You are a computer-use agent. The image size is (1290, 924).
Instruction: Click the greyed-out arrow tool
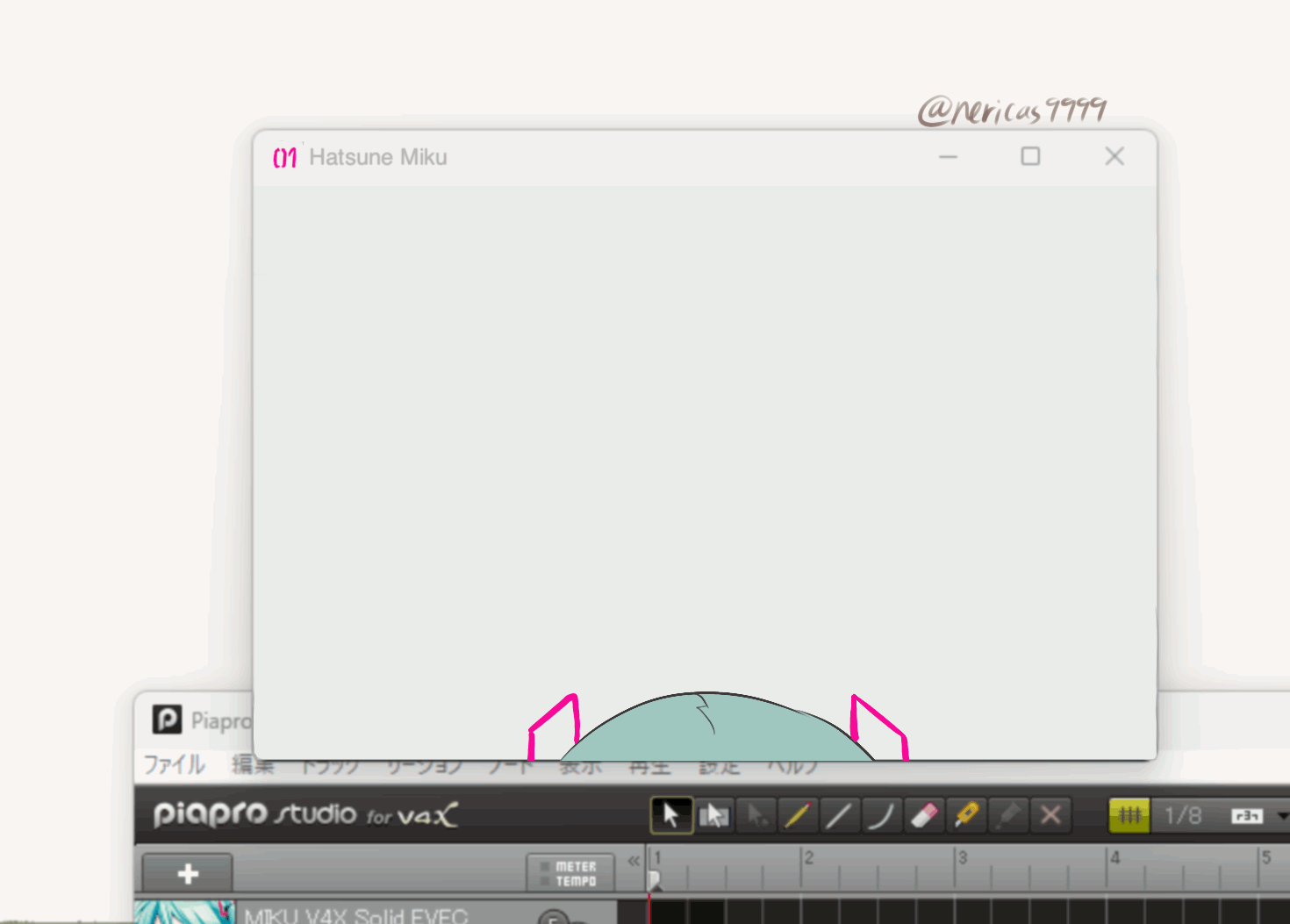coord(756,815)
